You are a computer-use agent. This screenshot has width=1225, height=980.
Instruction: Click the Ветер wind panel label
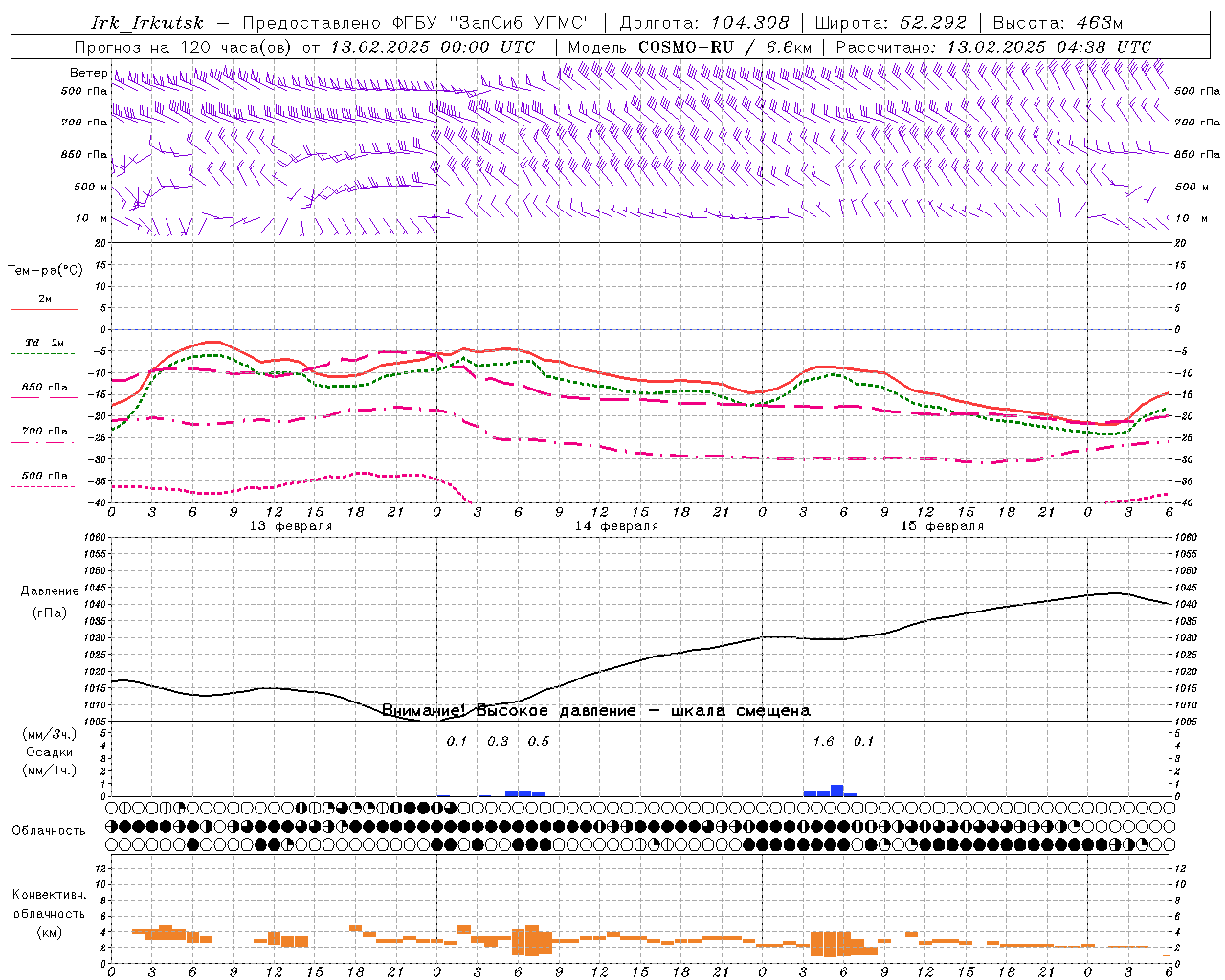(88, 73)
